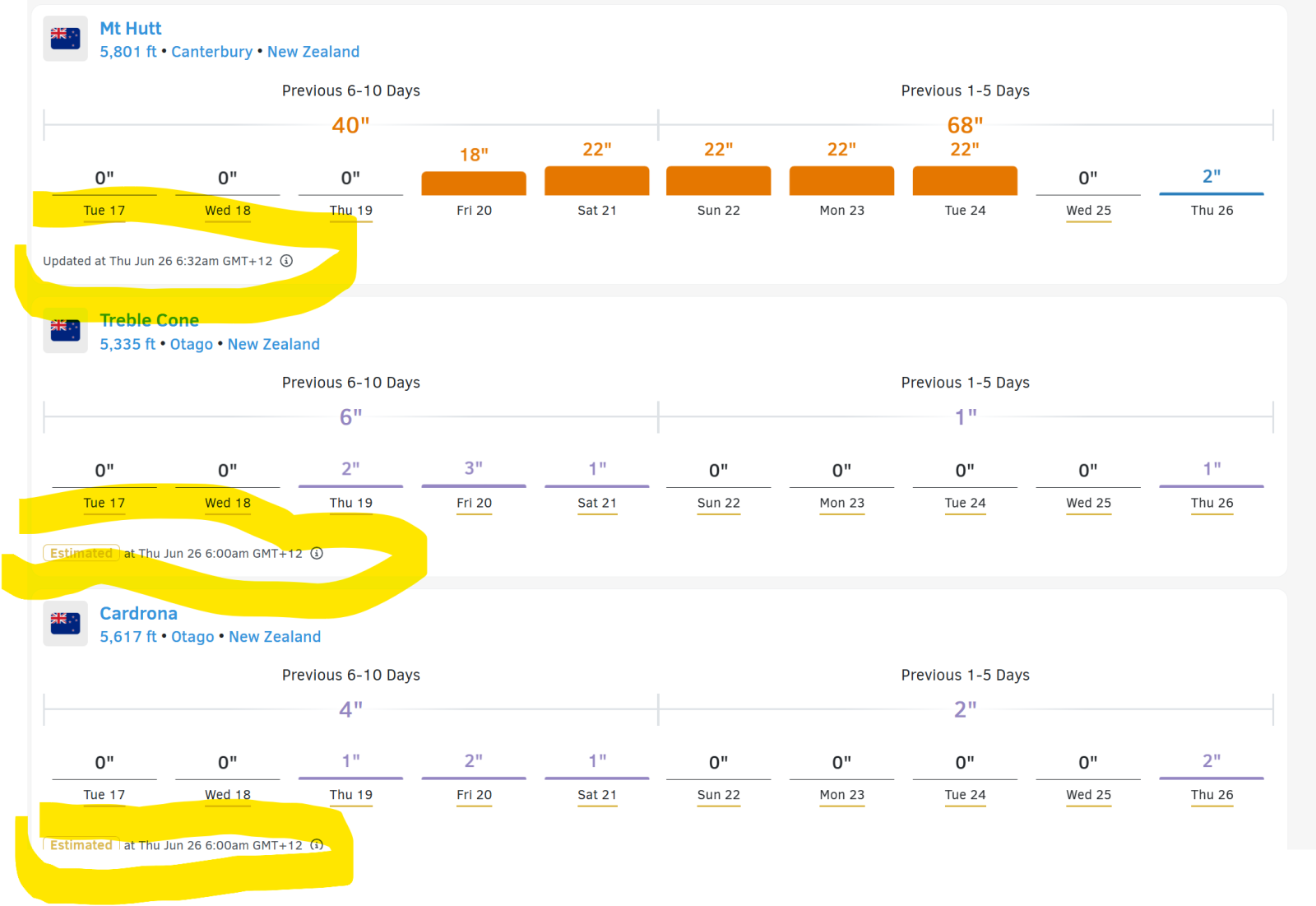The height and width of the screenshot is (906, 1316).
Task: Click Treble Cone 6" six-to-ten day total
Action: point(351,417)
